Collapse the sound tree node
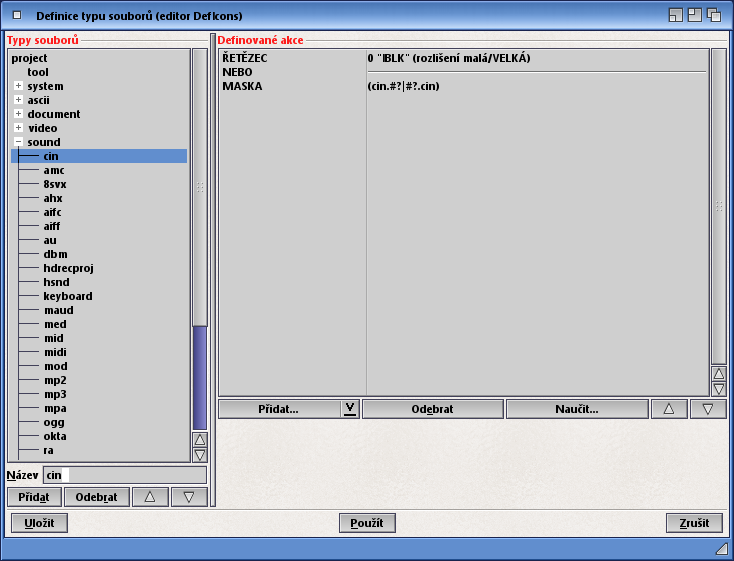This screenshot has width=734, height=561. click(18, 142)
